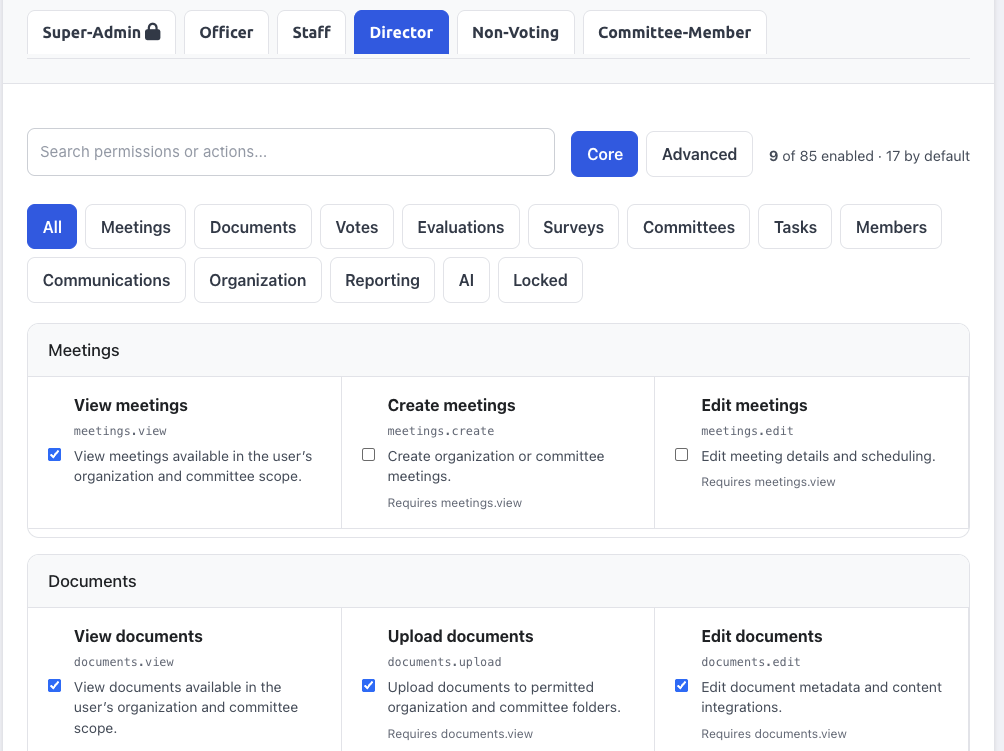Show AI permissions
Viewport: 1004px width, 751px height.
coord(466,280)
